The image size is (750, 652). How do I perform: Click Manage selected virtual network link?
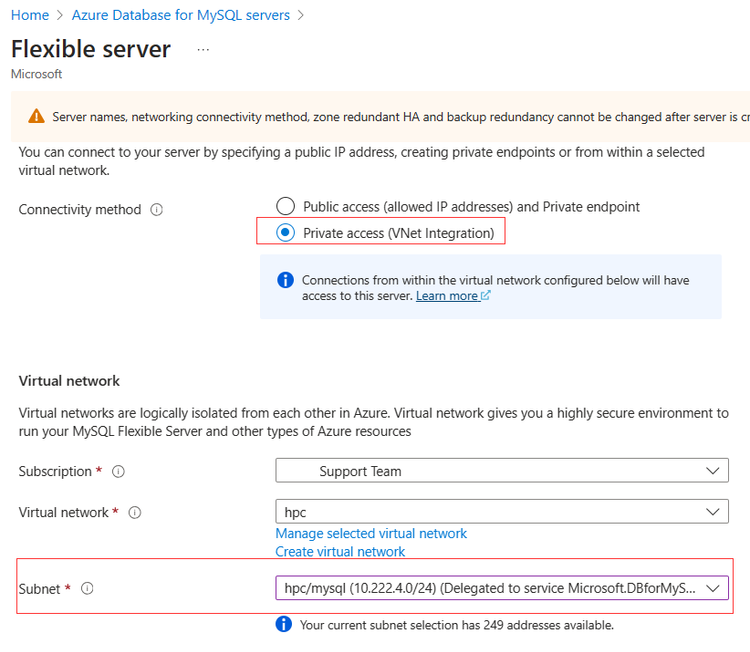(371, 533)
